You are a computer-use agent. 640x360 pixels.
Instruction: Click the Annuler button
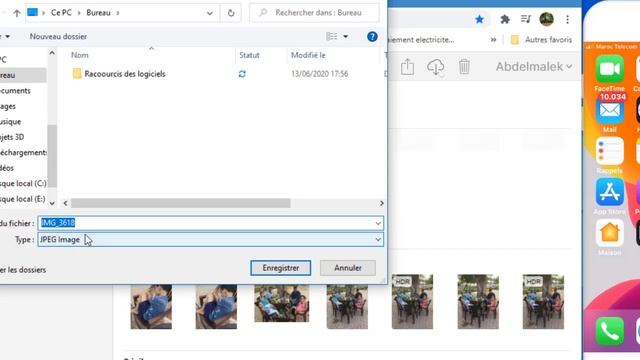tap(348, 268)
